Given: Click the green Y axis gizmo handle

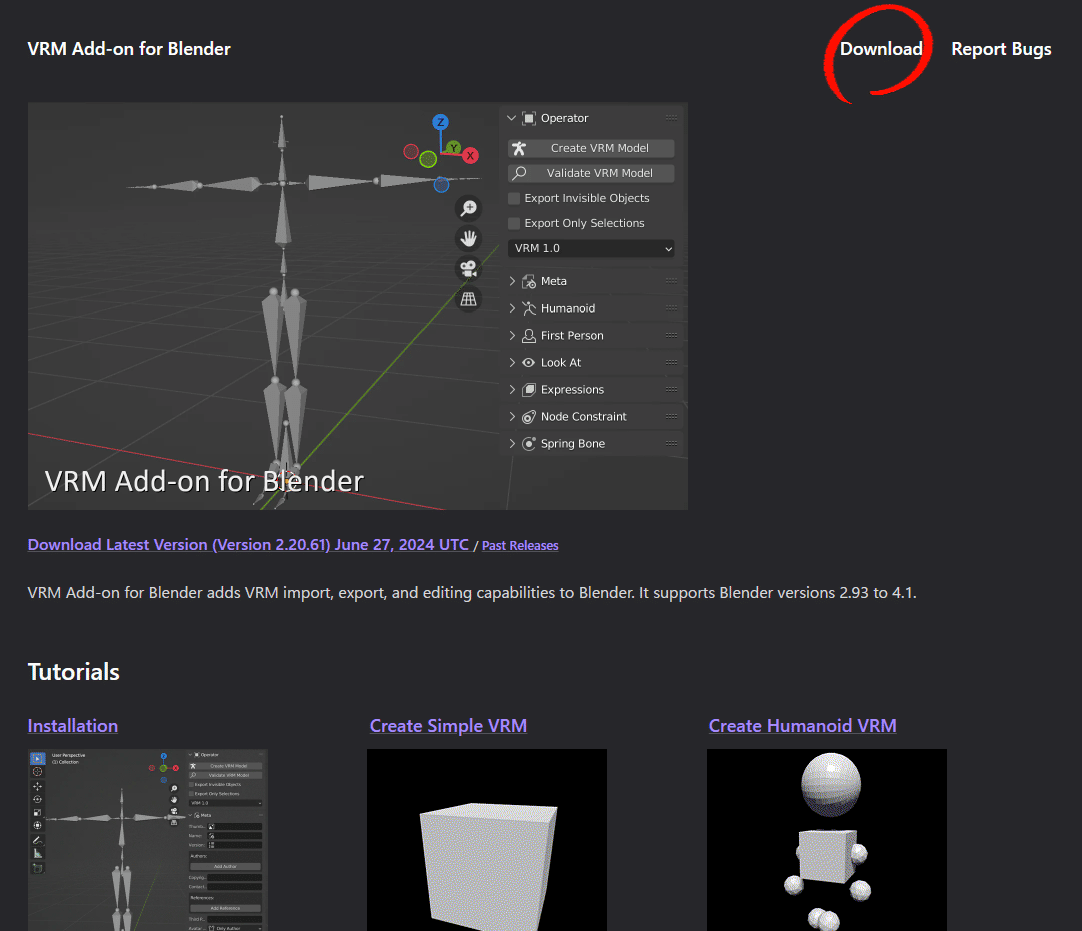Looking at the screenshot, I should 453,147.
